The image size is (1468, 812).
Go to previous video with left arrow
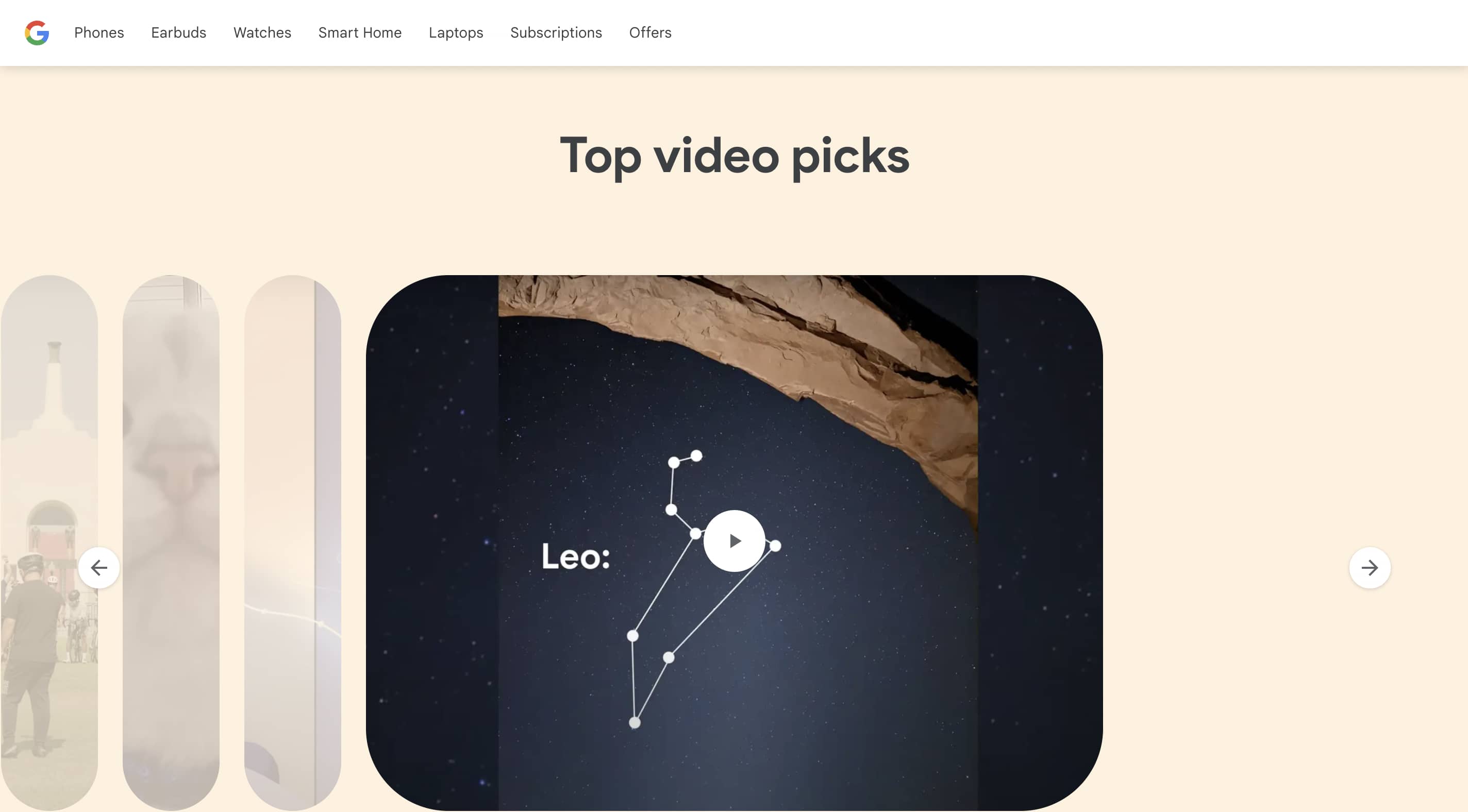[x=98, y=568]
